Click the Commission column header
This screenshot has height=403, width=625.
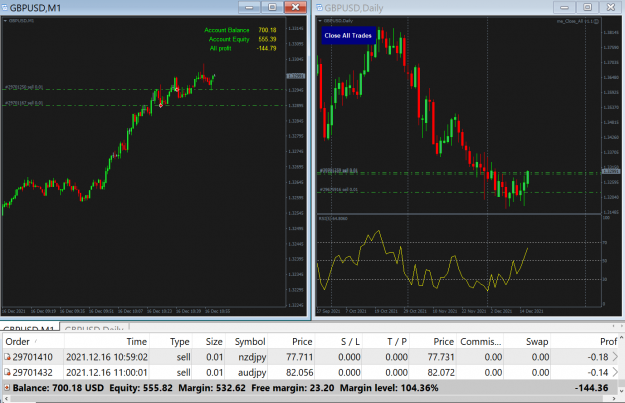click(480, 342)
